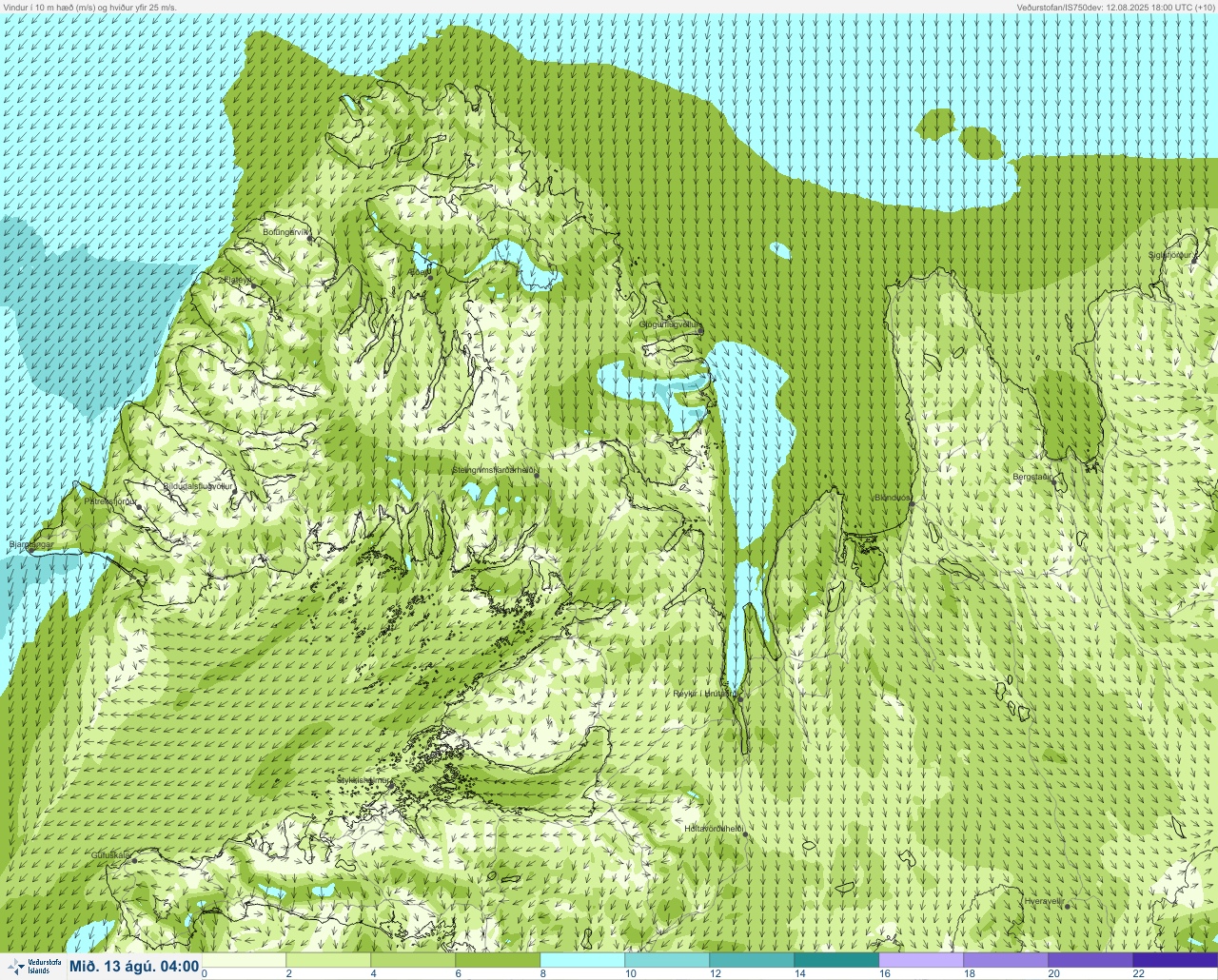The height and width of the screenshot is (980, 1218).
Task: Click the 20–22 m/s legend color
Action: (1090, 959)
